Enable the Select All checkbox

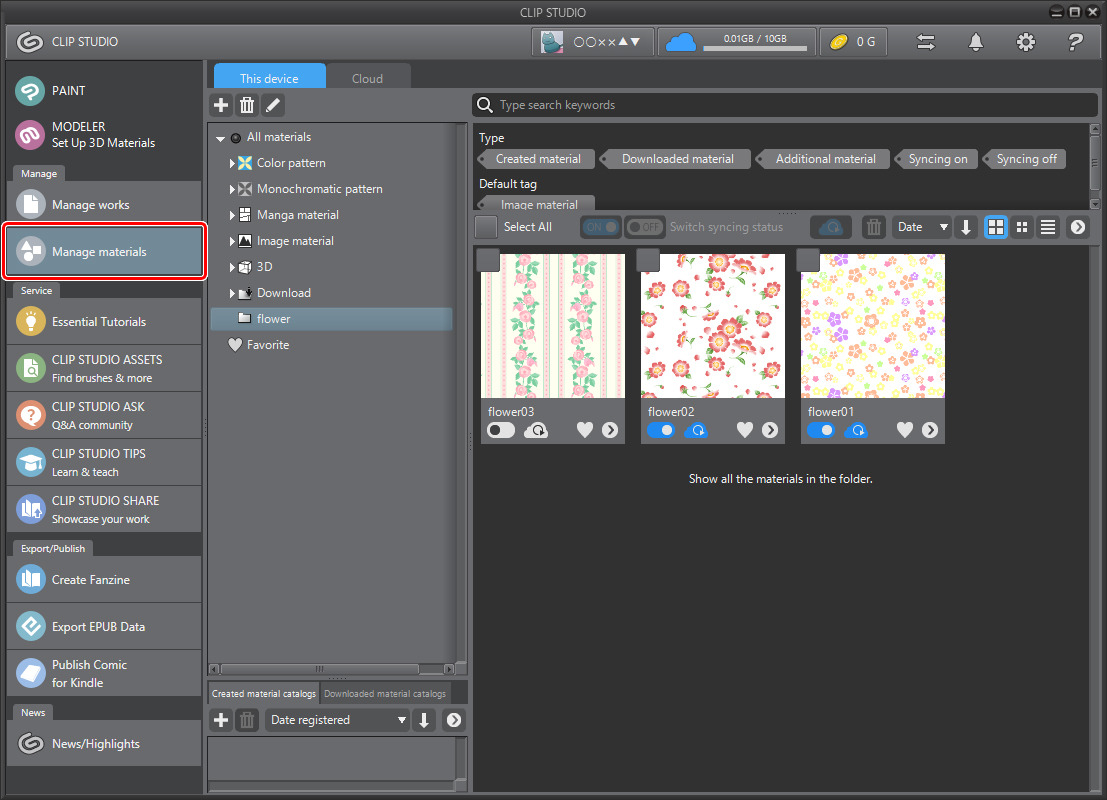[486, 227]
